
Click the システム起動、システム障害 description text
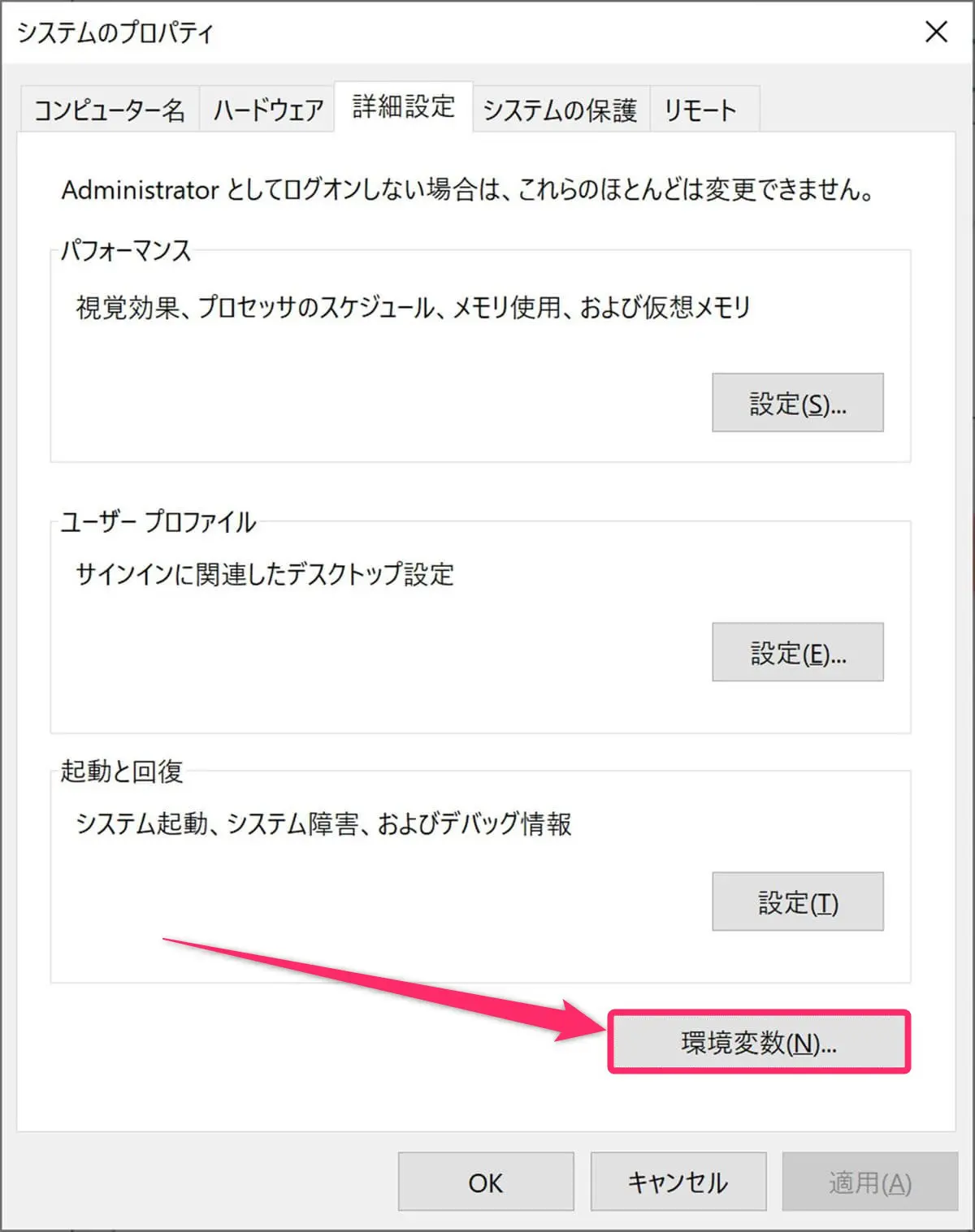coord(323,823)
